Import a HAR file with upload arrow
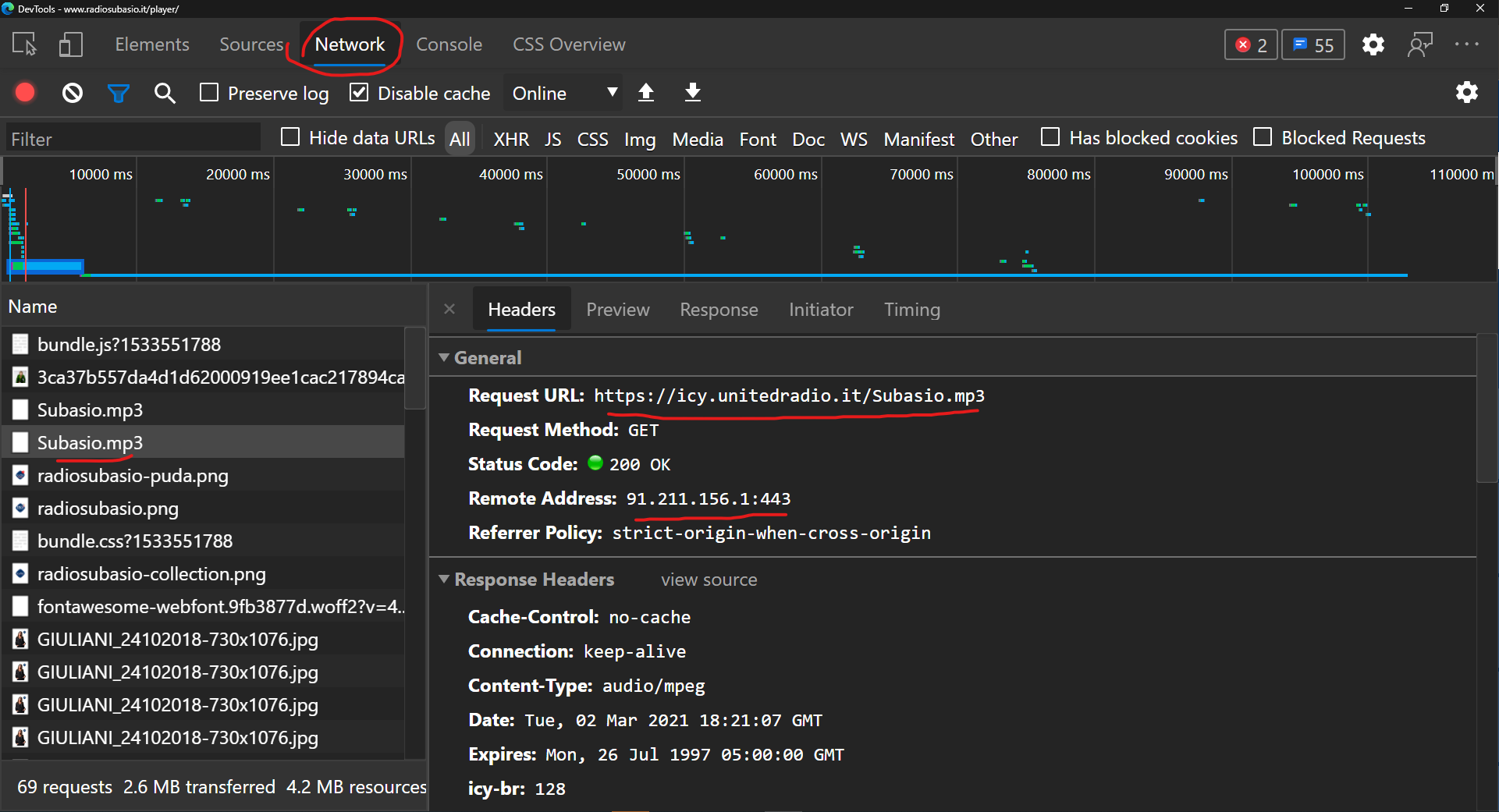This screenshot has height=812, width=1499. click(x=646, y=93)
